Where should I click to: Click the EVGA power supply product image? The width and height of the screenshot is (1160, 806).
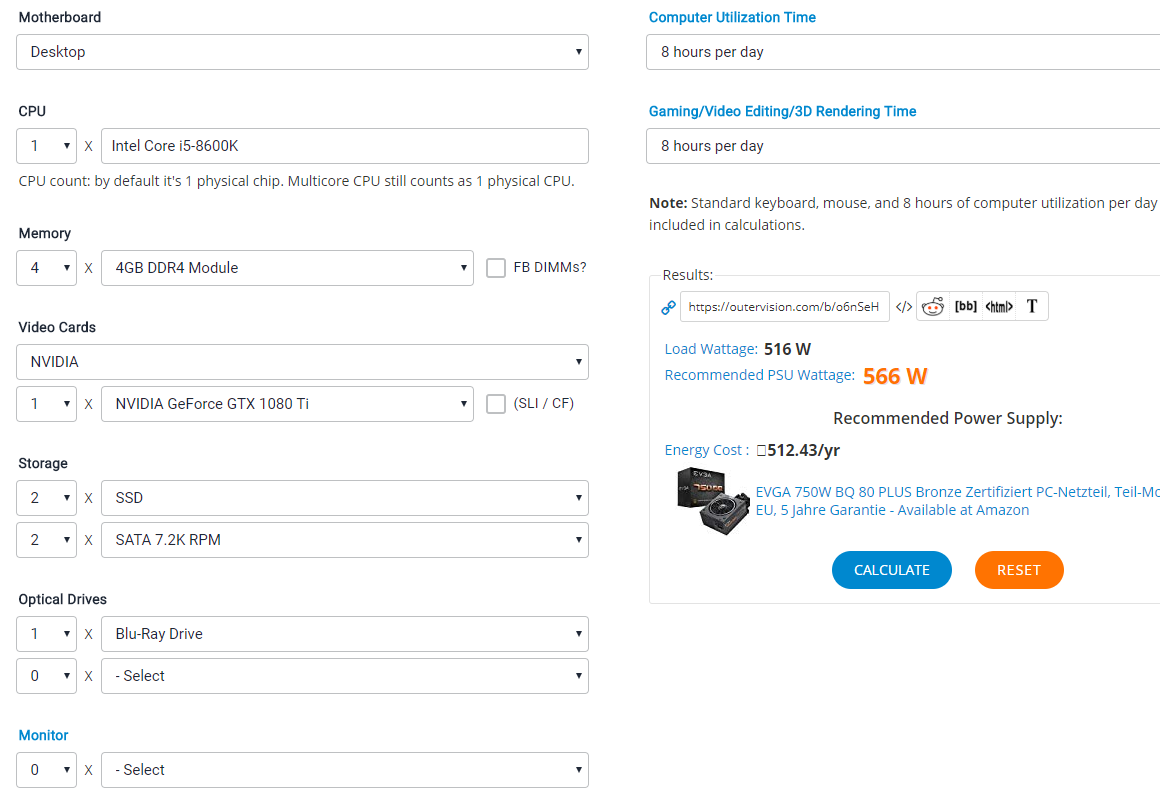tap(712, 501)
